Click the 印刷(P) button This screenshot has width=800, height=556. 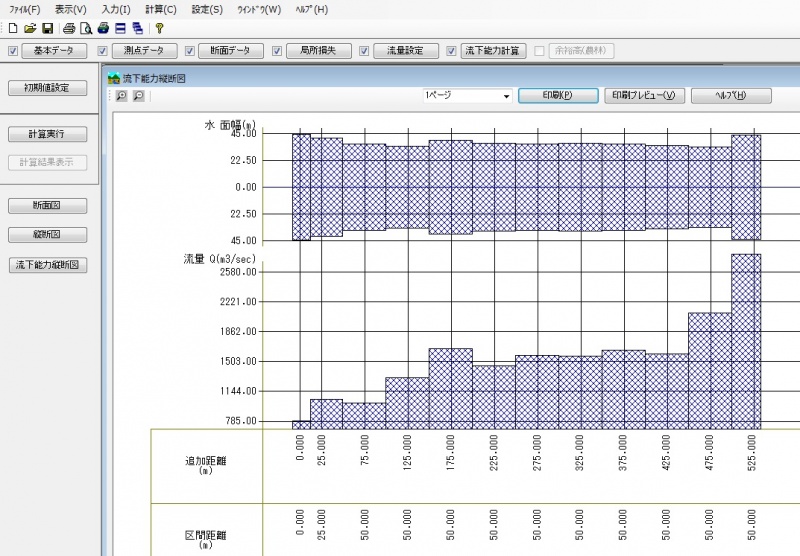click(558, 95)
